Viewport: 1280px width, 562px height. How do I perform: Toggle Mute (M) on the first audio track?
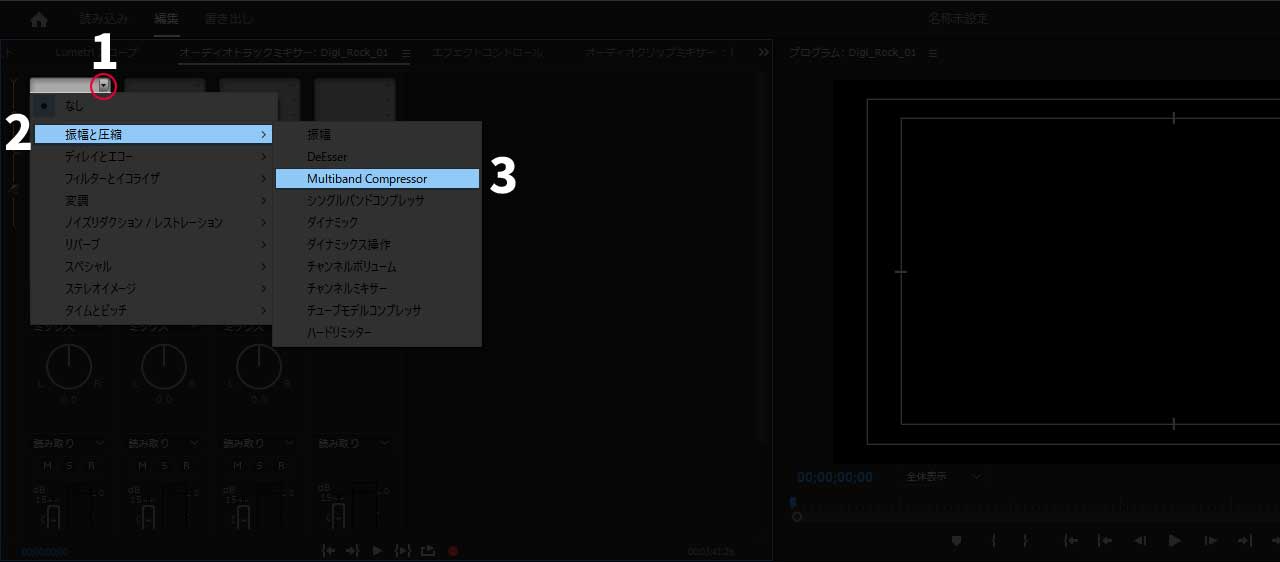point(47,465)
